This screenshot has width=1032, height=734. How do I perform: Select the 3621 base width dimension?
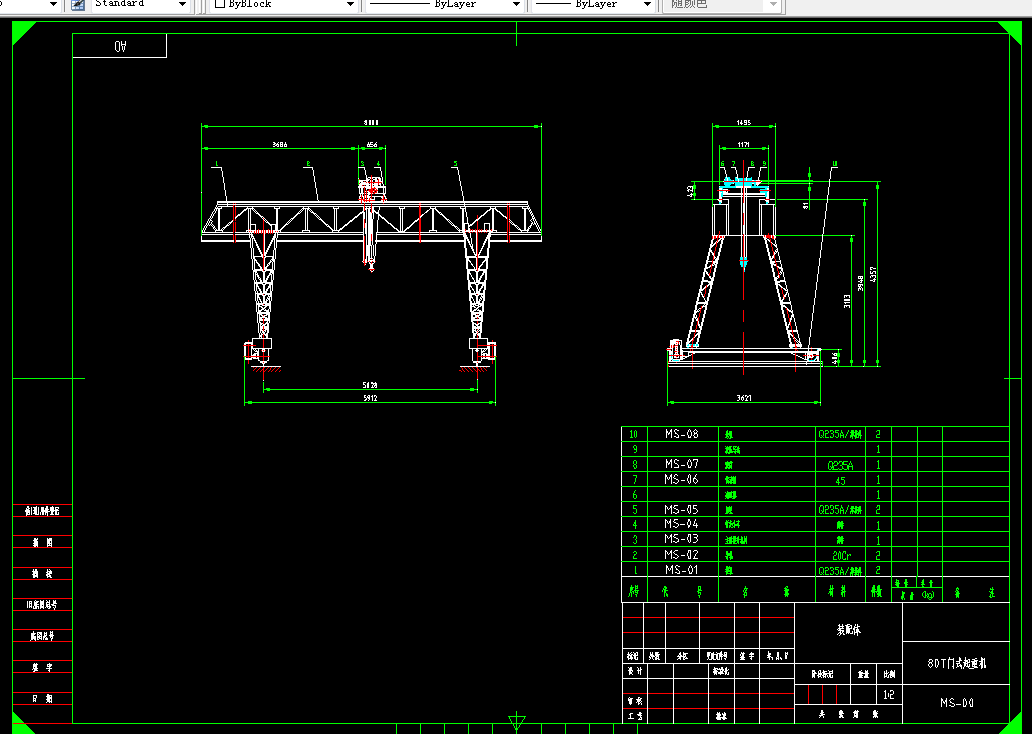pos(744,398)
